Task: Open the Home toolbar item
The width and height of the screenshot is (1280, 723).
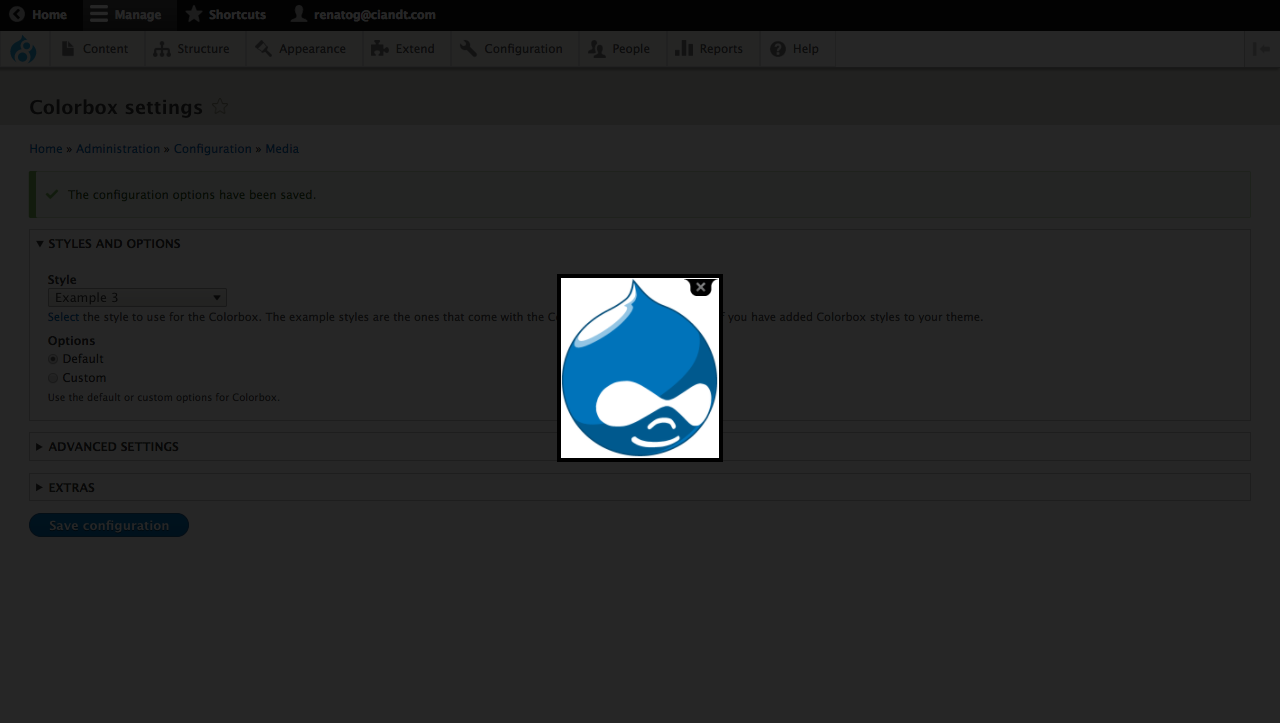Action: coord(39,15)
